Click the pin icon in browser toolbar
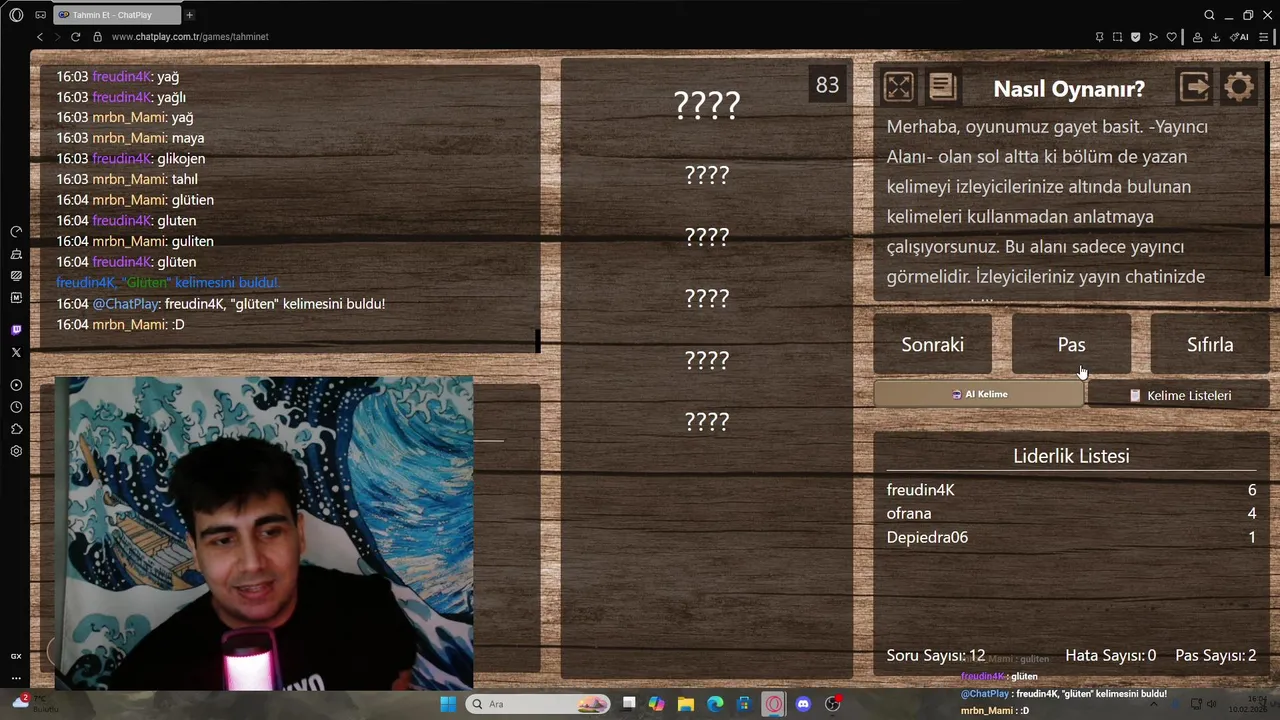The width and height of the screenshot is (1280, 720). (1099, 37)
